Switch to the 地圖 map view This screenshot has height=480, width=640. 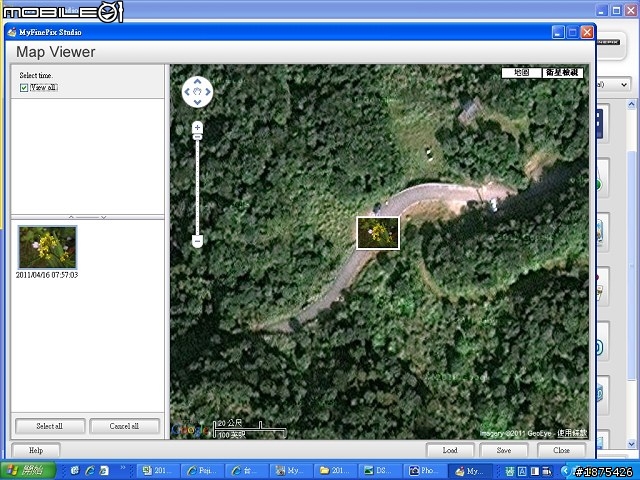[x=522, y=73]
